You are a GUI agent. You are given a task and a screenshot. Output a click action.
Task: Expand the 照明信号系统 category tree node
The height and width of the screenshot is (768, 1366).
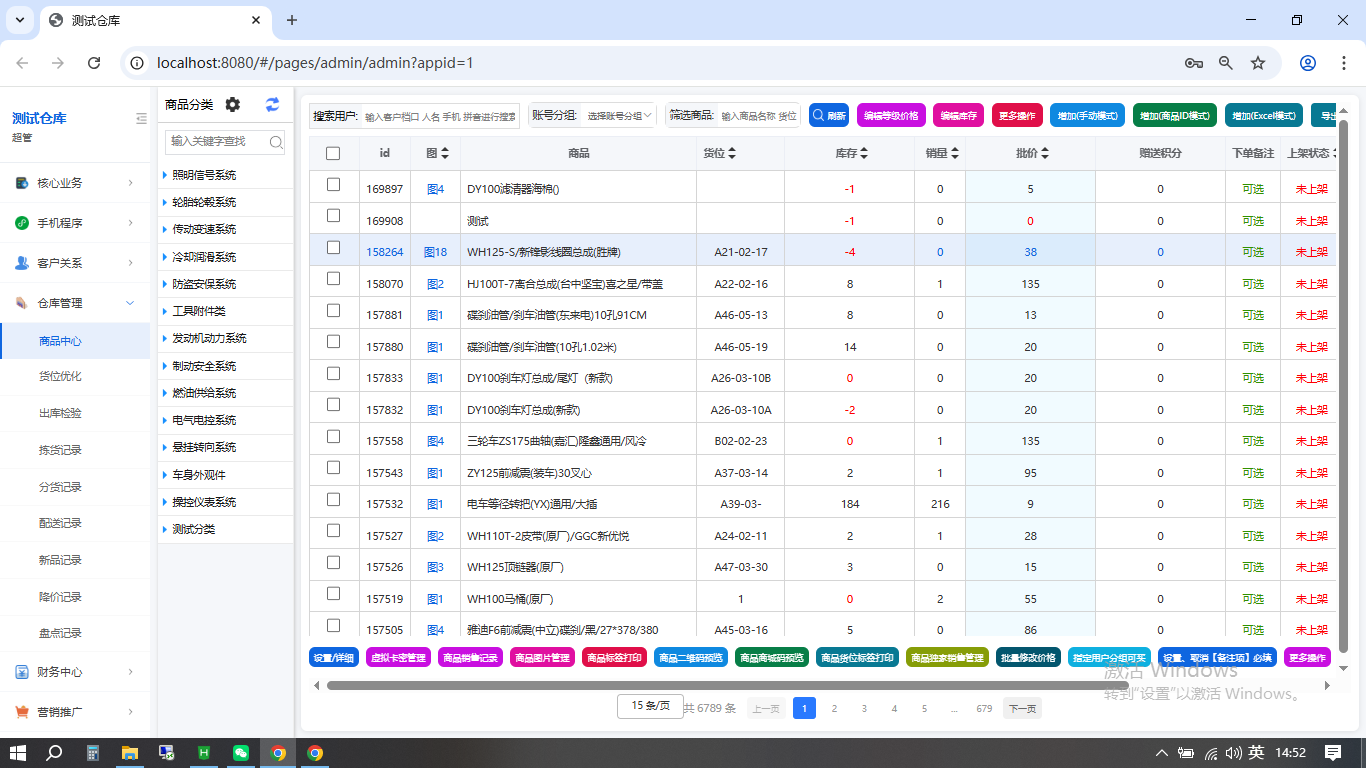pyautogui.click(x=164, y=175)
